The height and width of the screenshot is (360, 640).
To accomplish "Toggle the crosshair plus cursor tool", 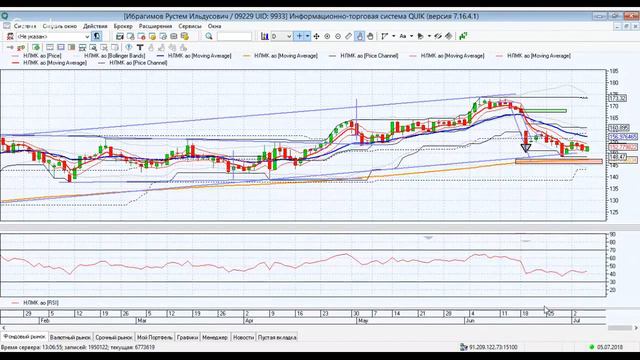I will pyautogui.click(x=299, y=36).
